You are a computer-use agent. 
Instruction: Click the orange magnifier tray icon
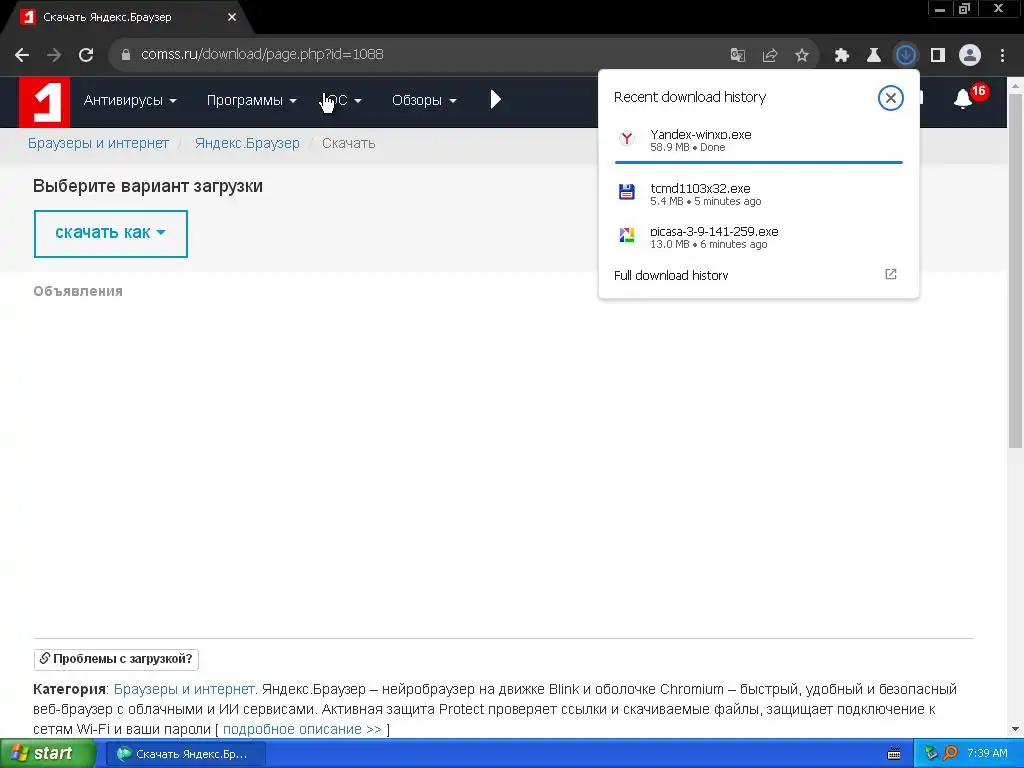tap(950, 754)
